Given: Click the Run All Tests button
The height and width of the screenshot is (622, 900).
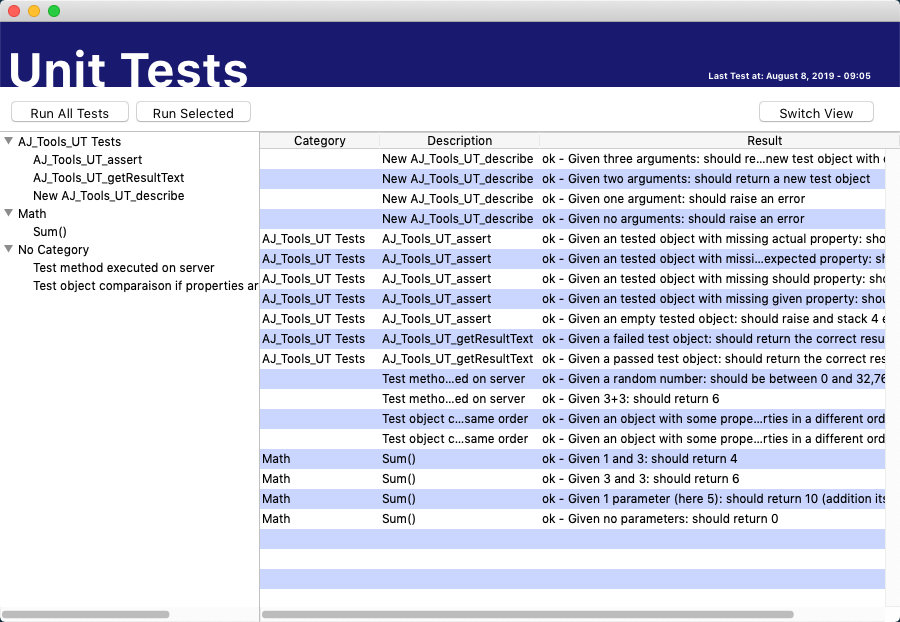Looking at the screenshot, I should pos(69,112).
